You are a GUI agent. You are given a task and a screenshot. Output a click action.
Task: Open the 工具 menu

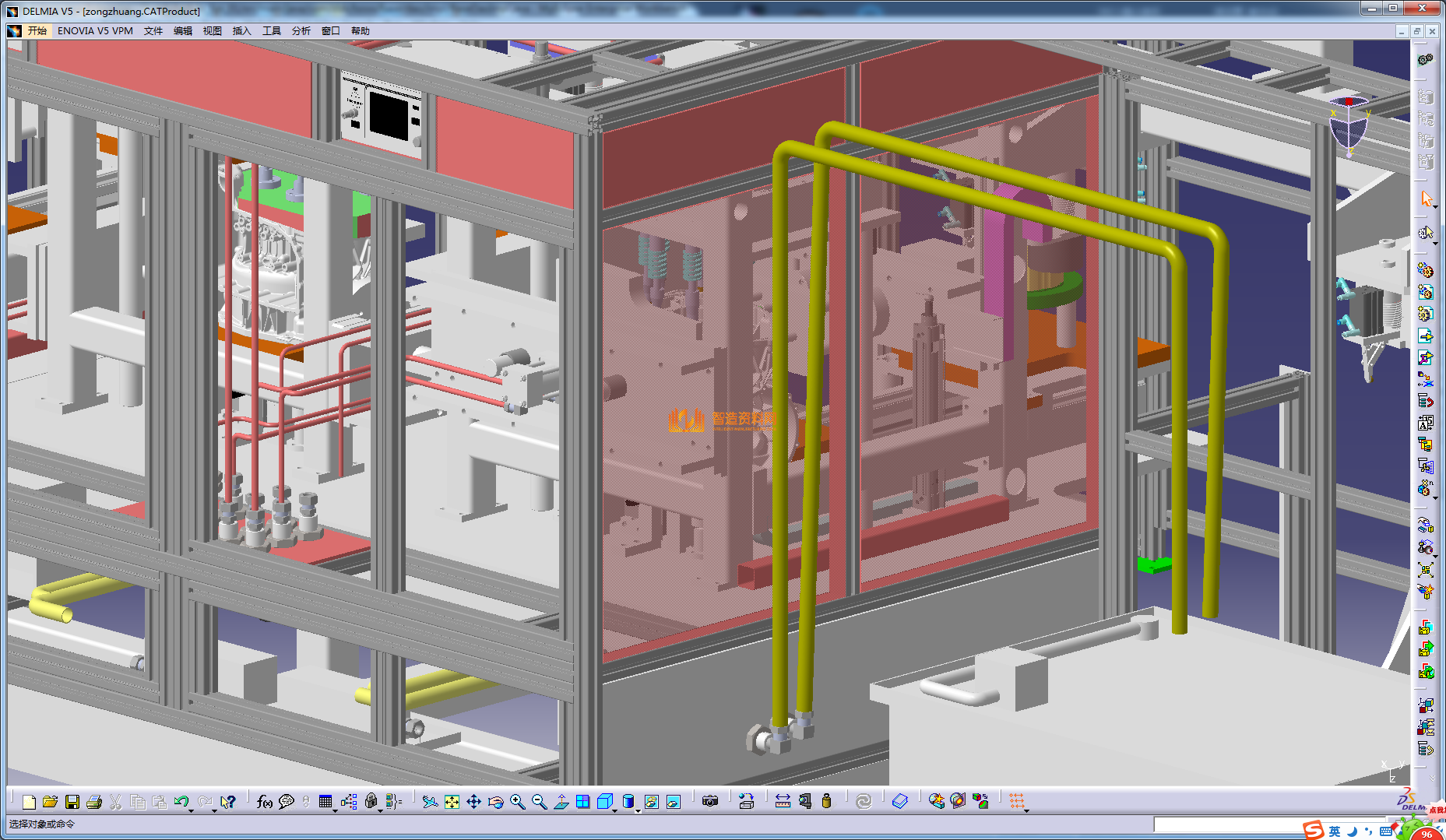click(x=271, y=31)
